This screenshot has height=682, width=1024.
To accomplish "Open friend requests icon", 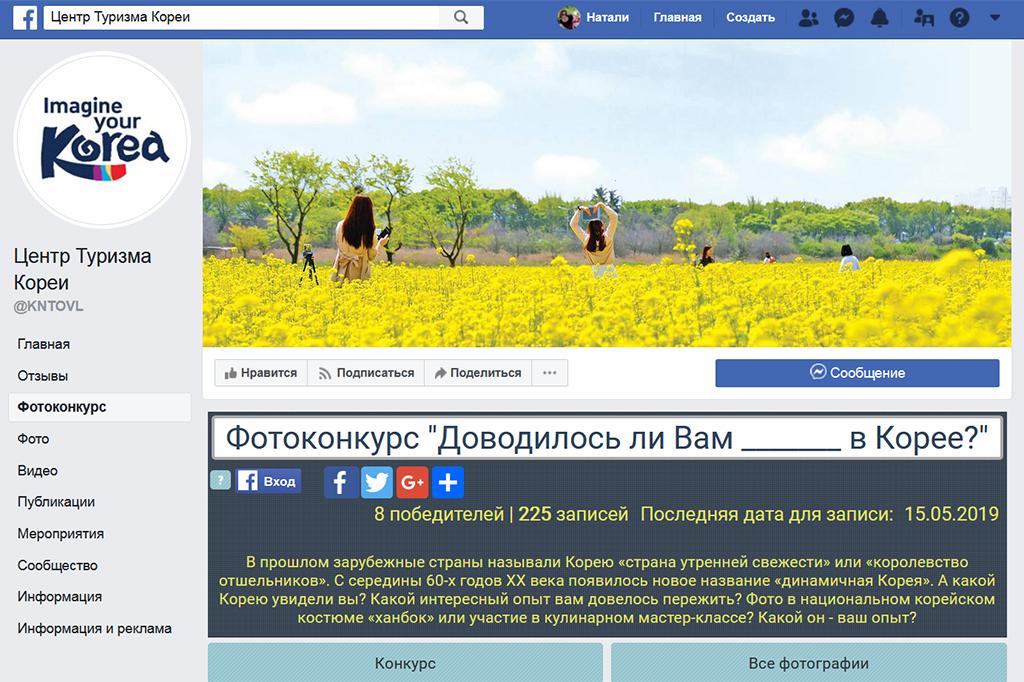I will tap(809, 17).
